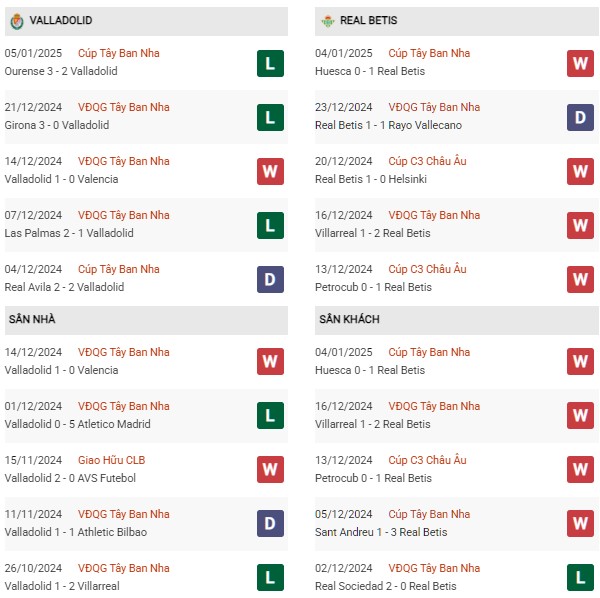
Task: Open the Girona 3-0 Valladolid match result
Action: pos(57,125)
